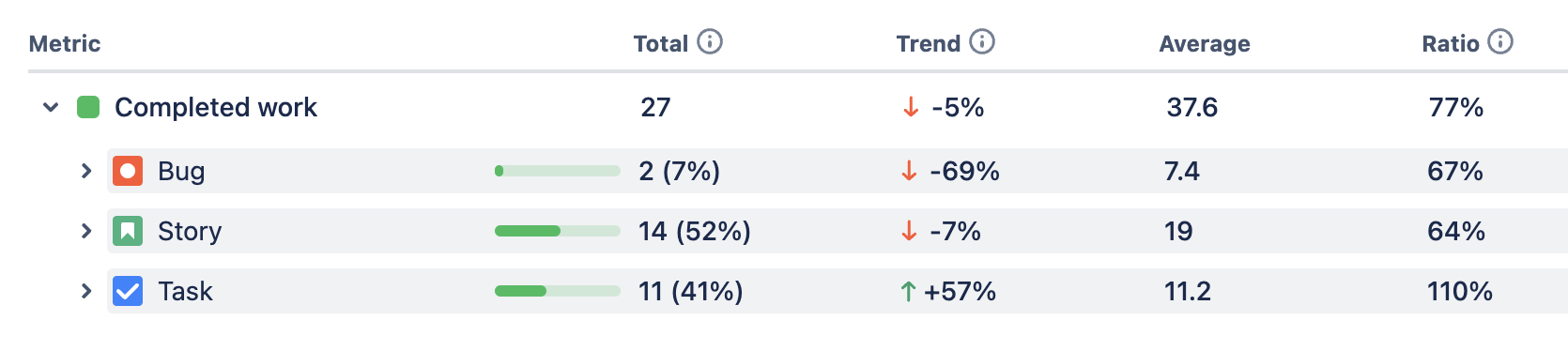Collapse the Completed work row
This screenshot has width=1568, height=351.
coord(51,108)
